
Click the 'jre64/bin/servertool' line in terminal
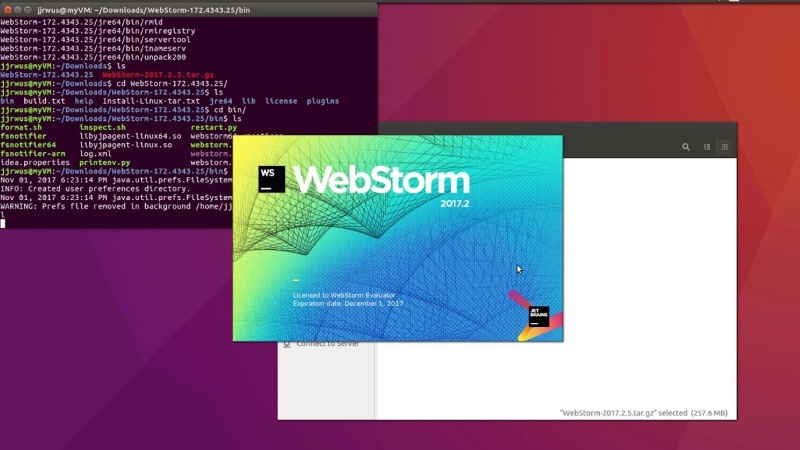95,40
